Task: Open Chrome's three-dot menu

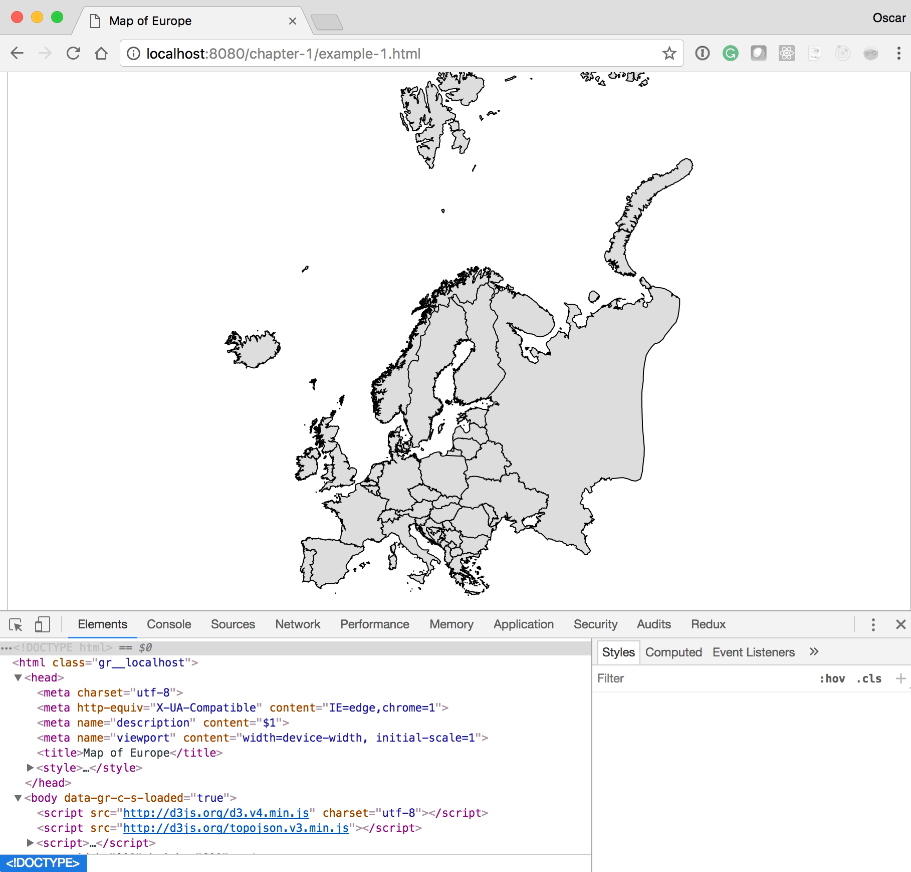Action: pos(898,54)
